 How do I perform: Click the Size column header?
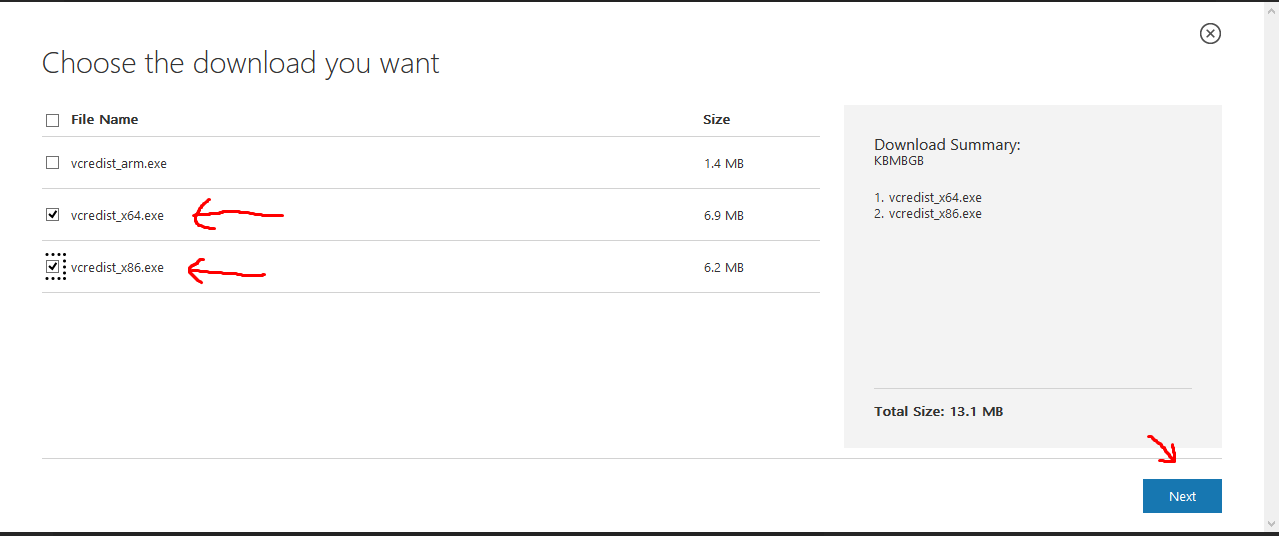(716, 120)
